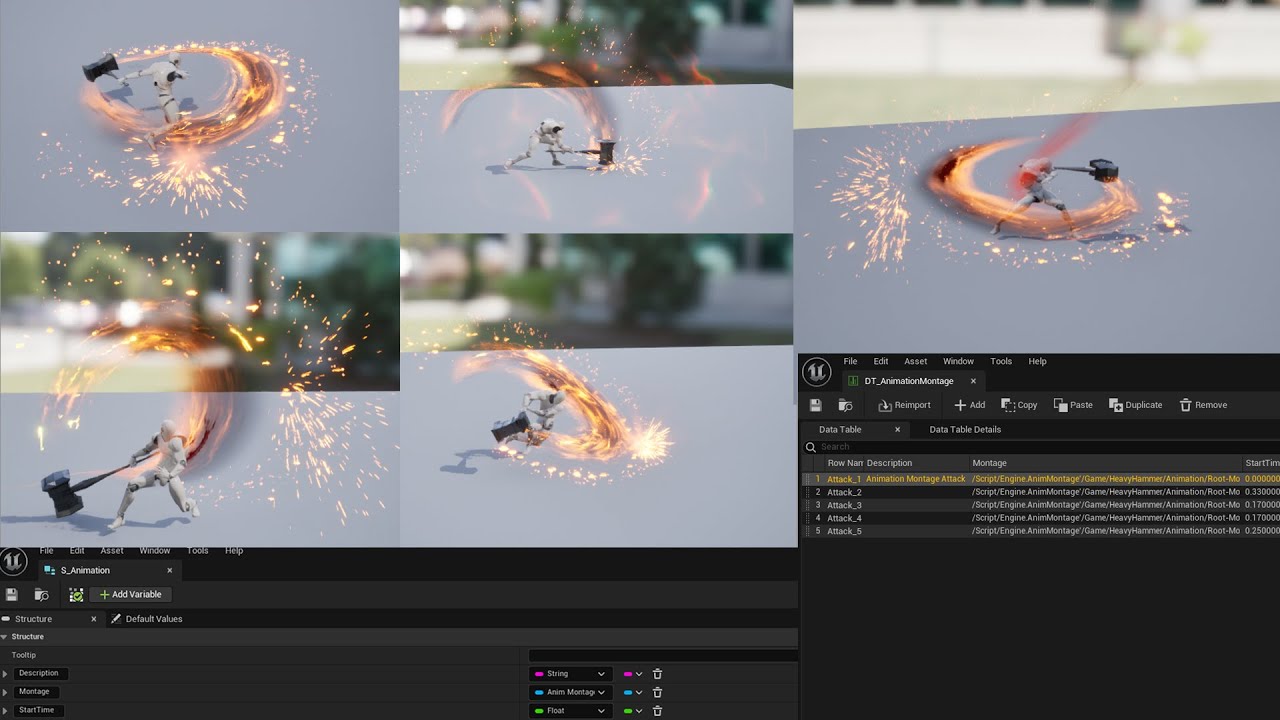Screen dimensions: 1280x720
Task: Click the Duplicate row icon
Action: 1116,405
